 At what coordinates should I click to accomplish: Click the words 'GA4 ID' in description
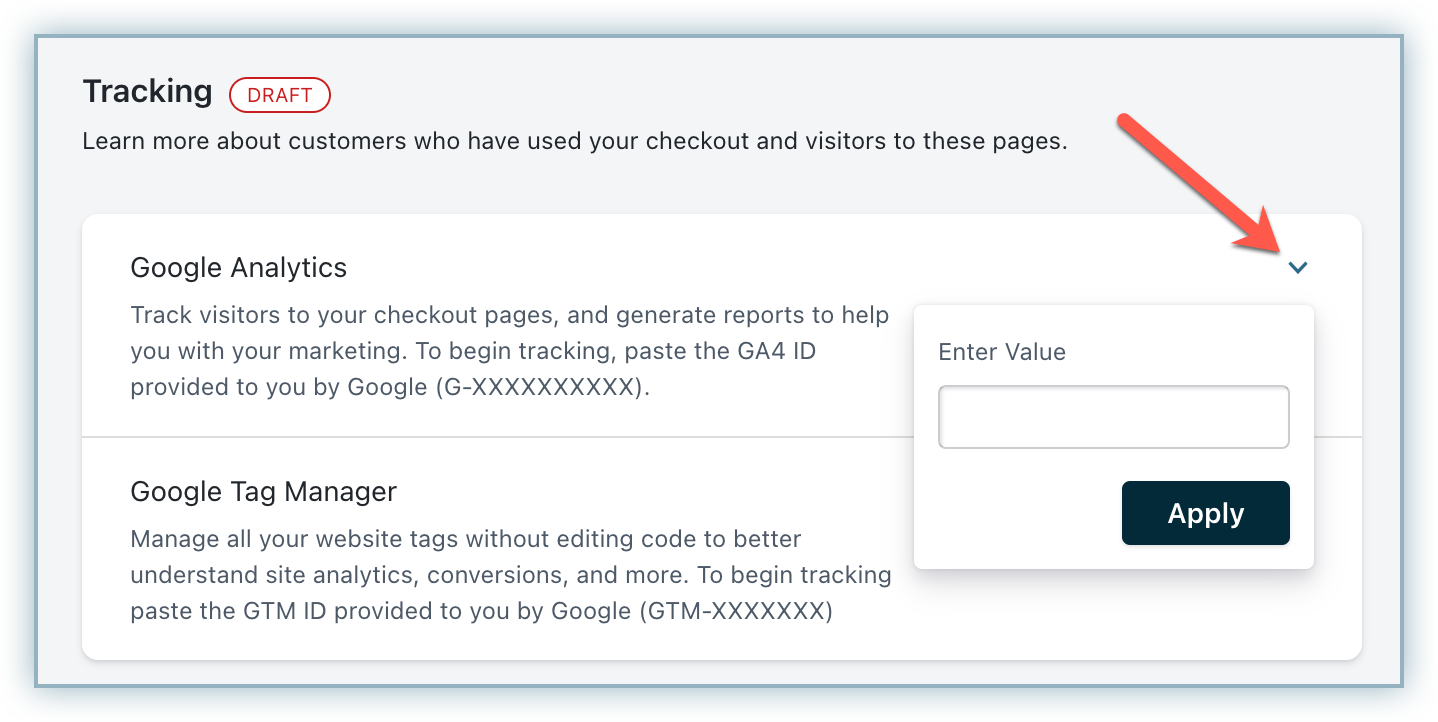pyautogui.click(x=785, y=352)
